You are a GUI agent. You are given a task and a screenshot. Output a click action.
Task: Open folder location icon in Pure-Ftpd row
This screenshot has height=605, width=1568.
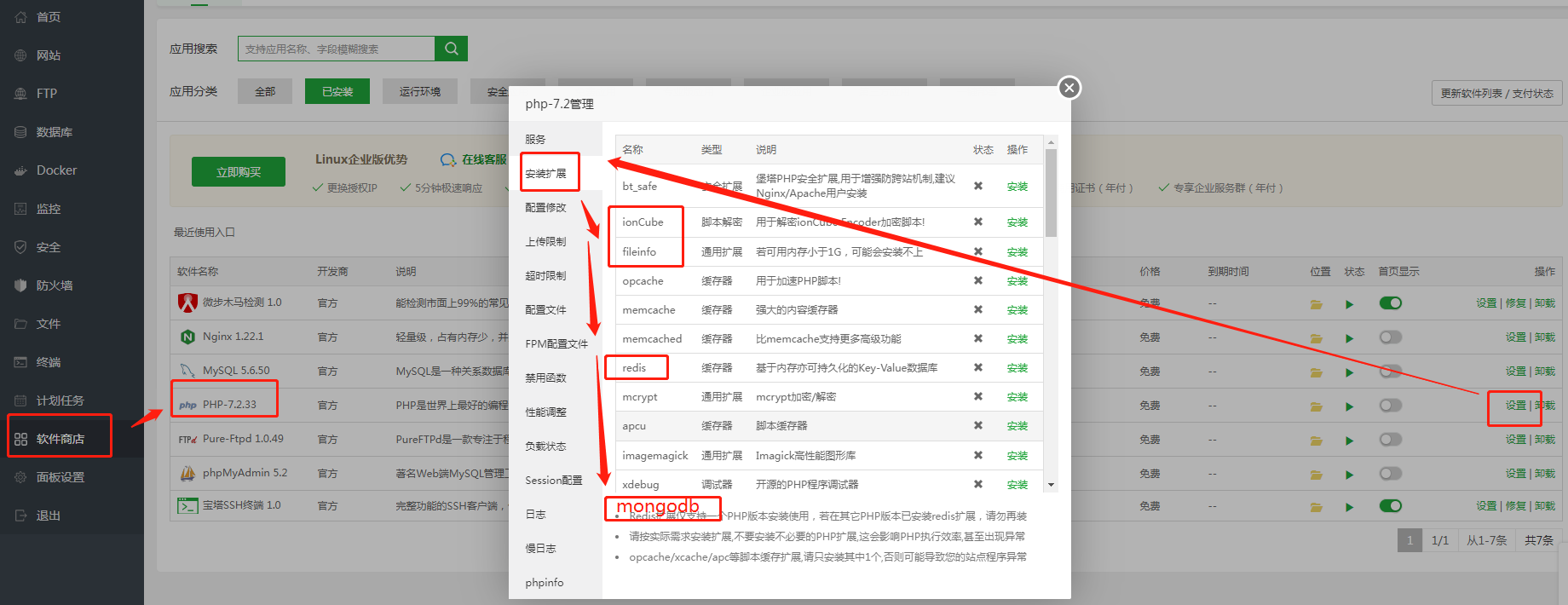pos(1316,441)
